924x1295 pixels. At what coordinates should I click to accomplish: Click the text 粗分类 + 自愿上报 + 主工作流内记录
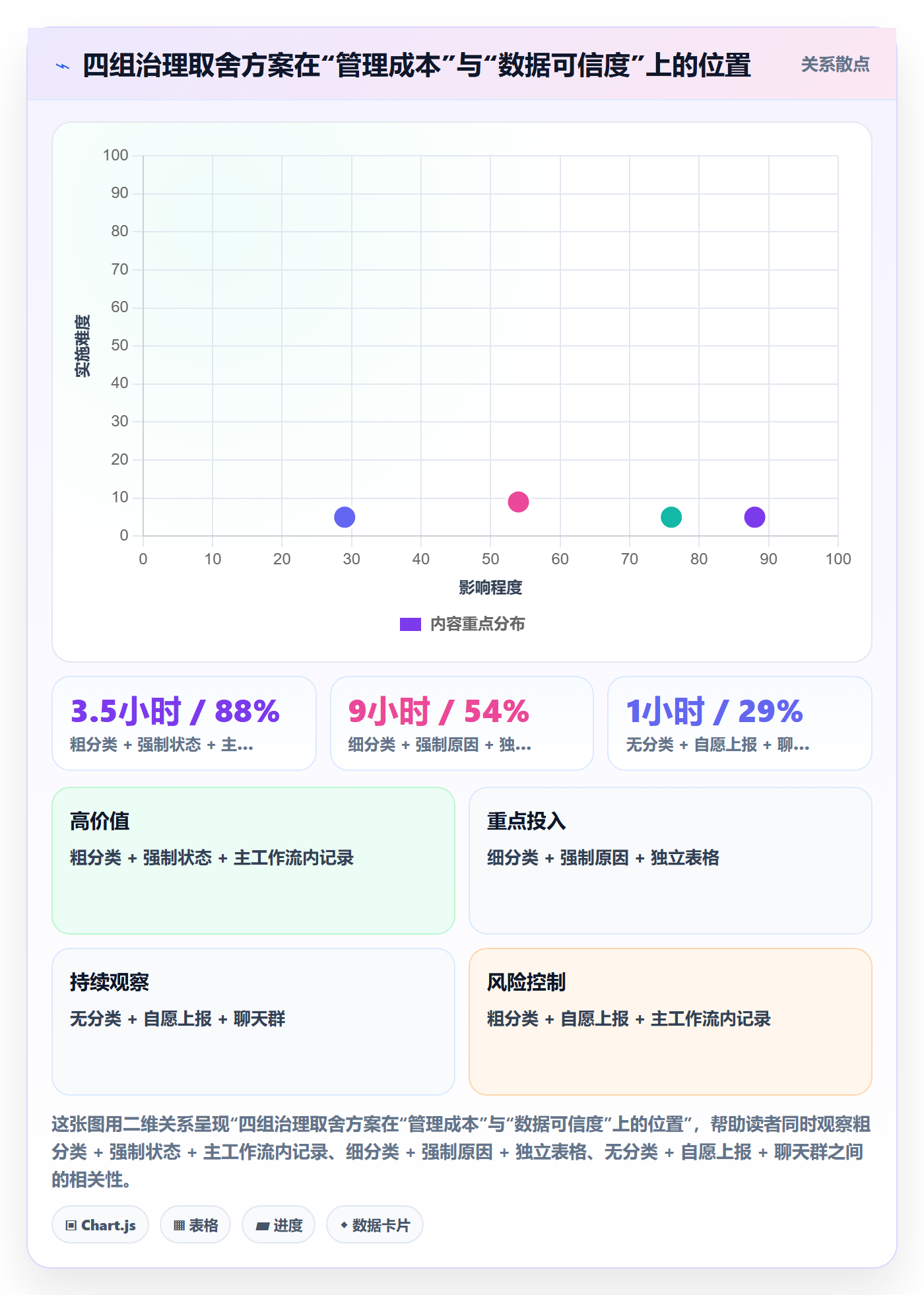tap(629, 1018)
